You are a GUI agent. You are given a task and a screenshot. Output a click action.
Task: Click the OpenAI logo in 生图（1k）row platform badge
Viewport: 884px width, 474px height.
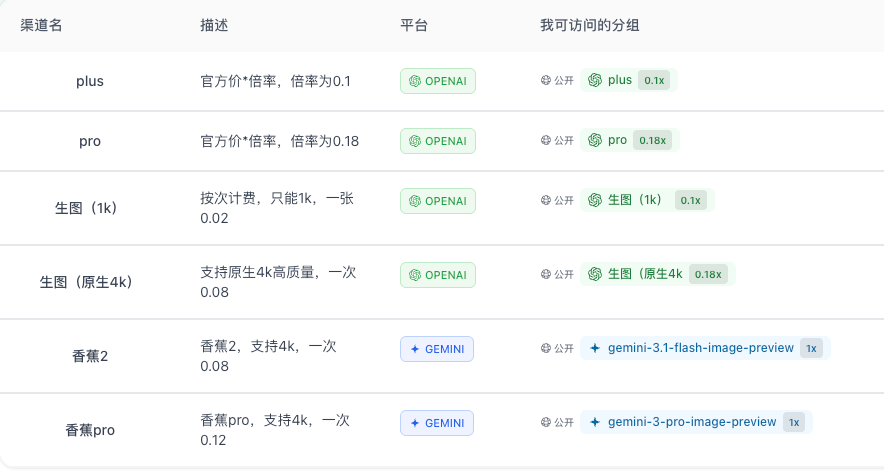coord(415,201)
